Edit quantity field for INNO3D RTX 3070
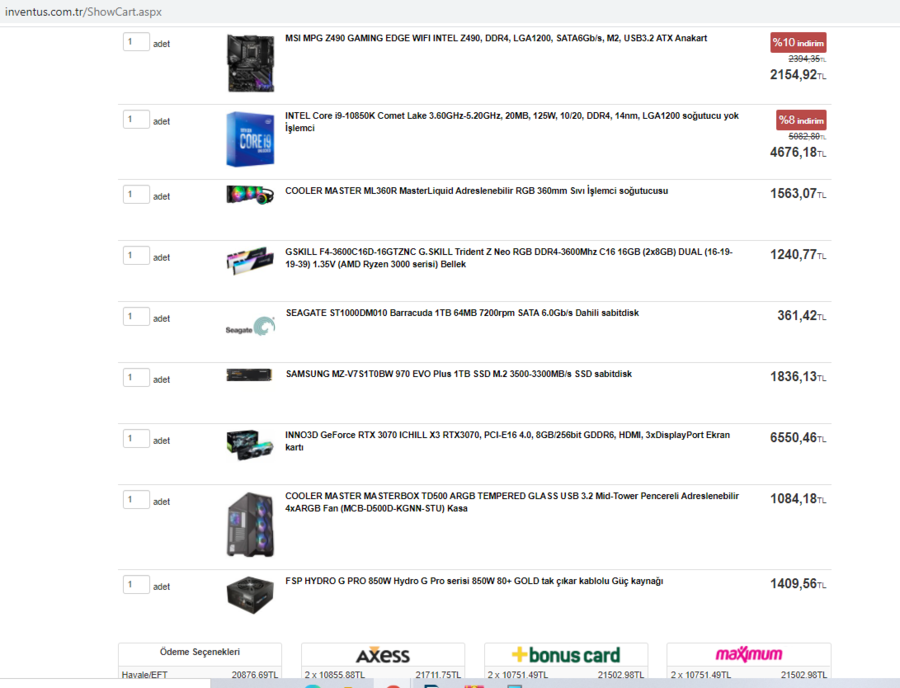The width and height of the screenshot is (900, 688). [x=136, y=438]
